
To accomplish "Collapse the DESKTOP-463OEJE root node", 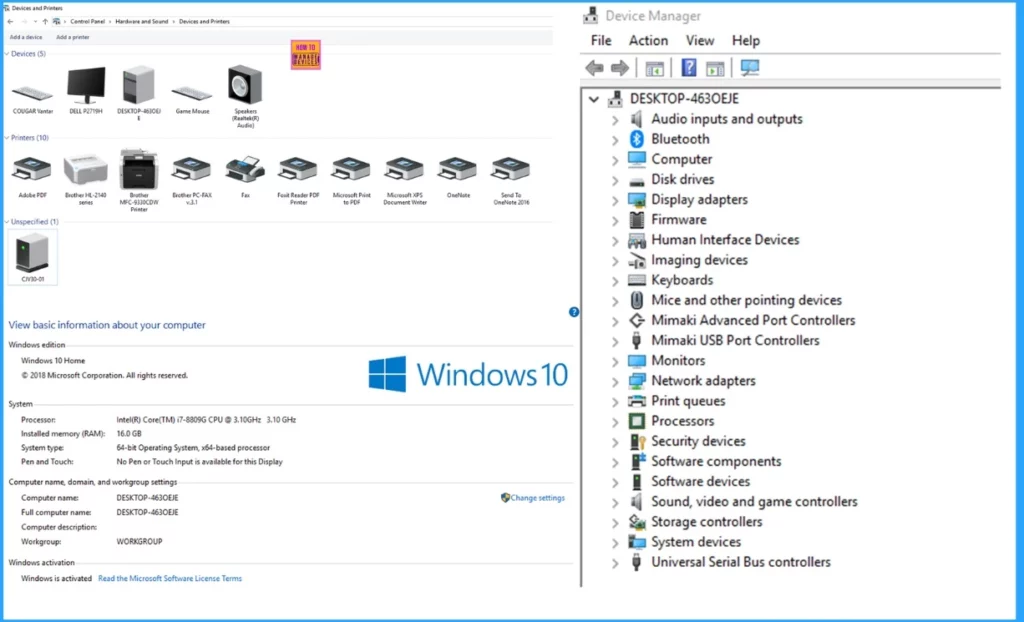I will [593, 99].
